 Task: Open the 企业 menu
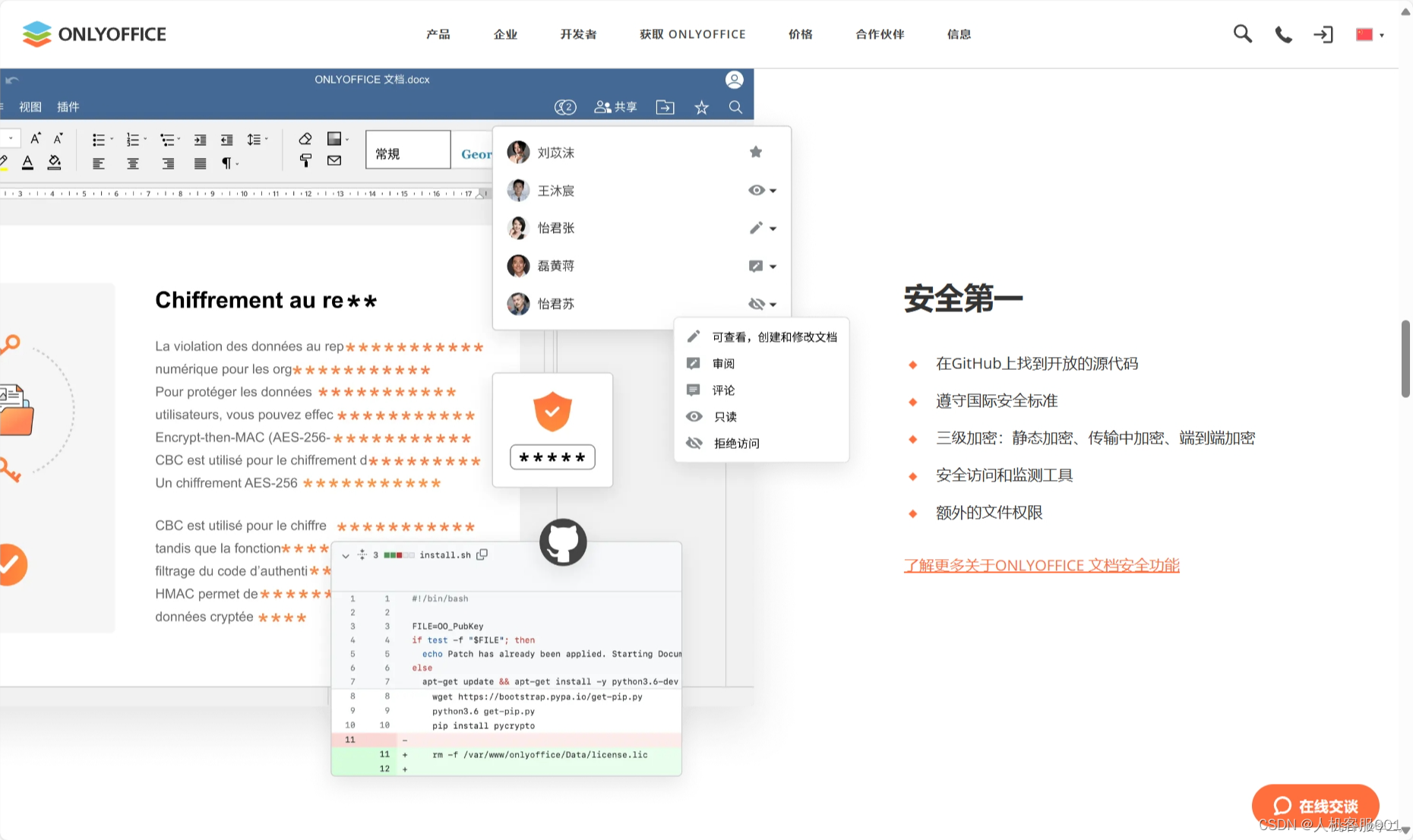505,34
